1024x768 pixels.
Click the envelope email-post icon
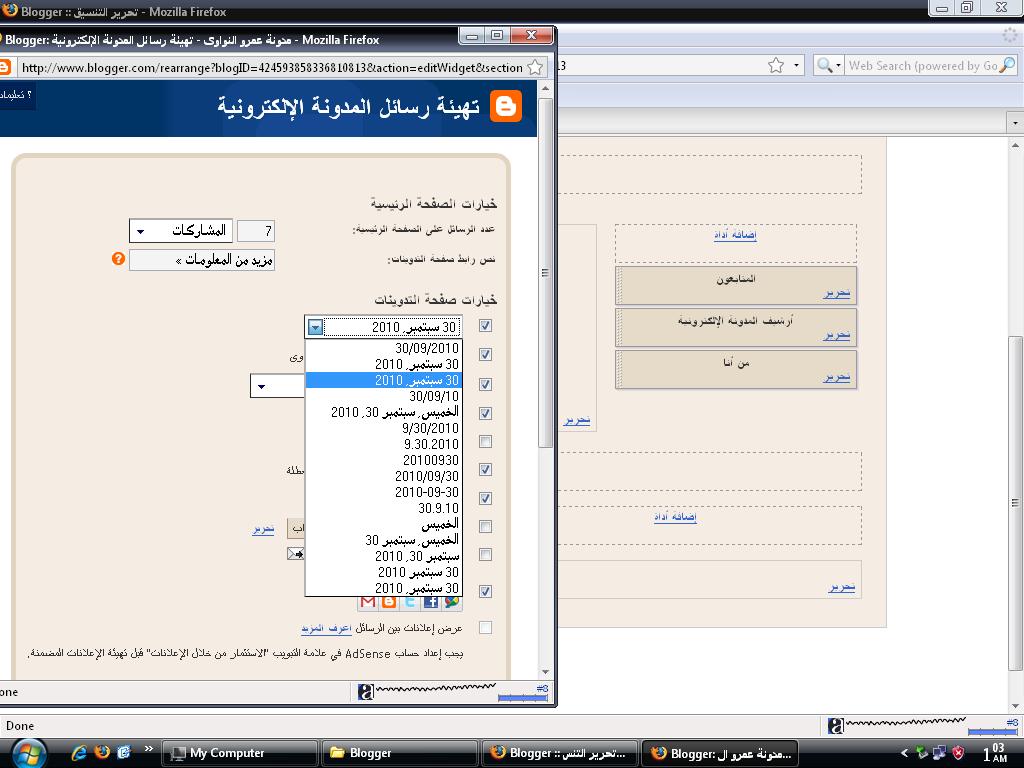tap(295, 554)
